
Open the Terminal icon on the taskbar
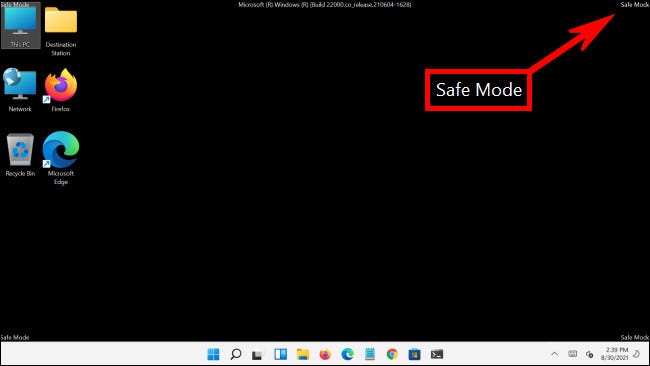coord(437,354)
